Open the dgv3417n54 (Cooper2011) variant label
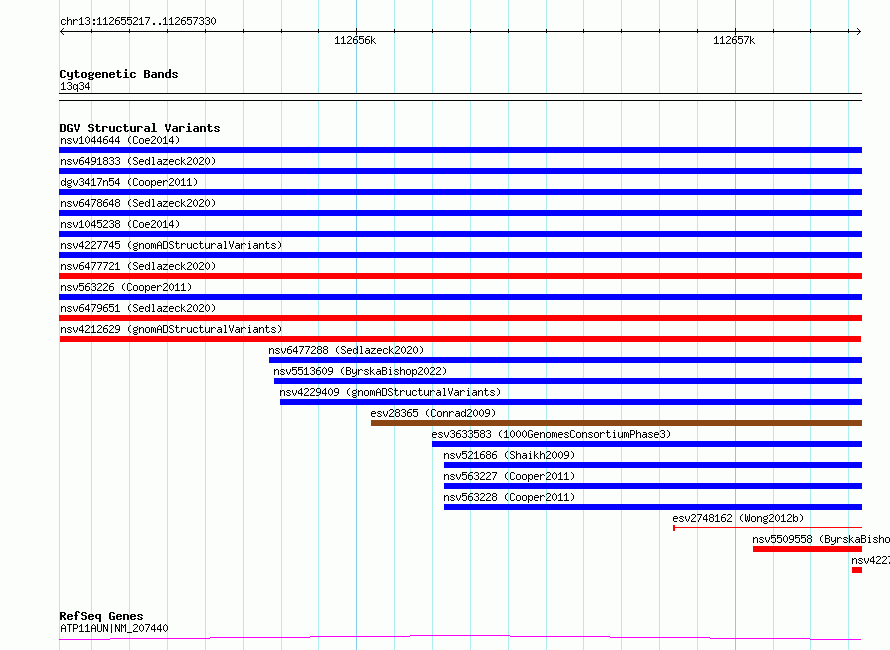This screenshot has width=890, height=650. coord(129,182)
